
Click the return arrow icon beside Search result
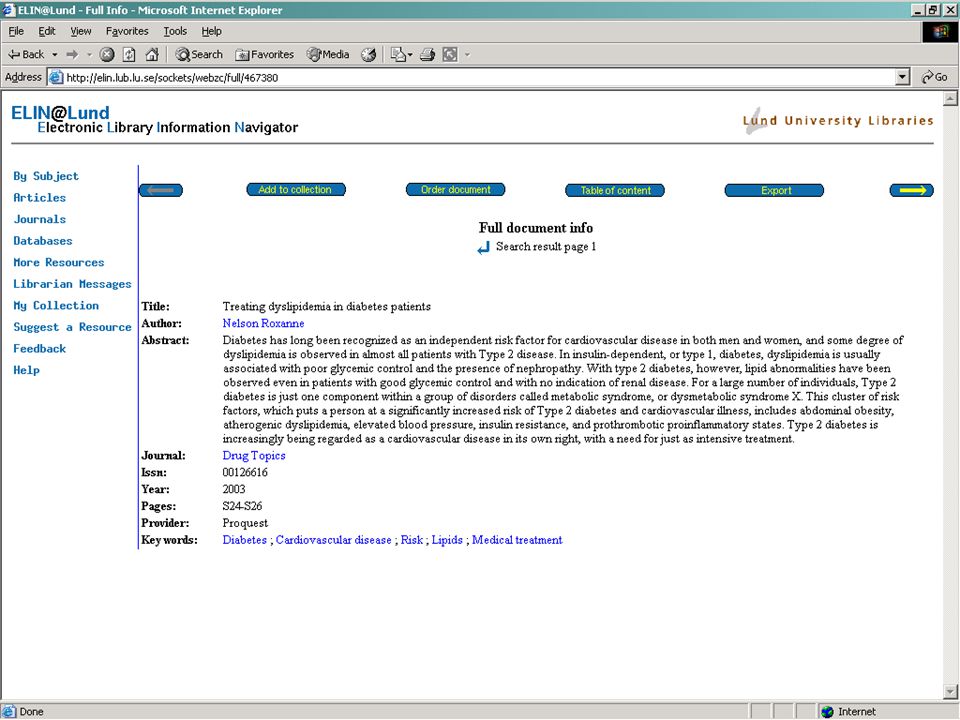[484, 247]
